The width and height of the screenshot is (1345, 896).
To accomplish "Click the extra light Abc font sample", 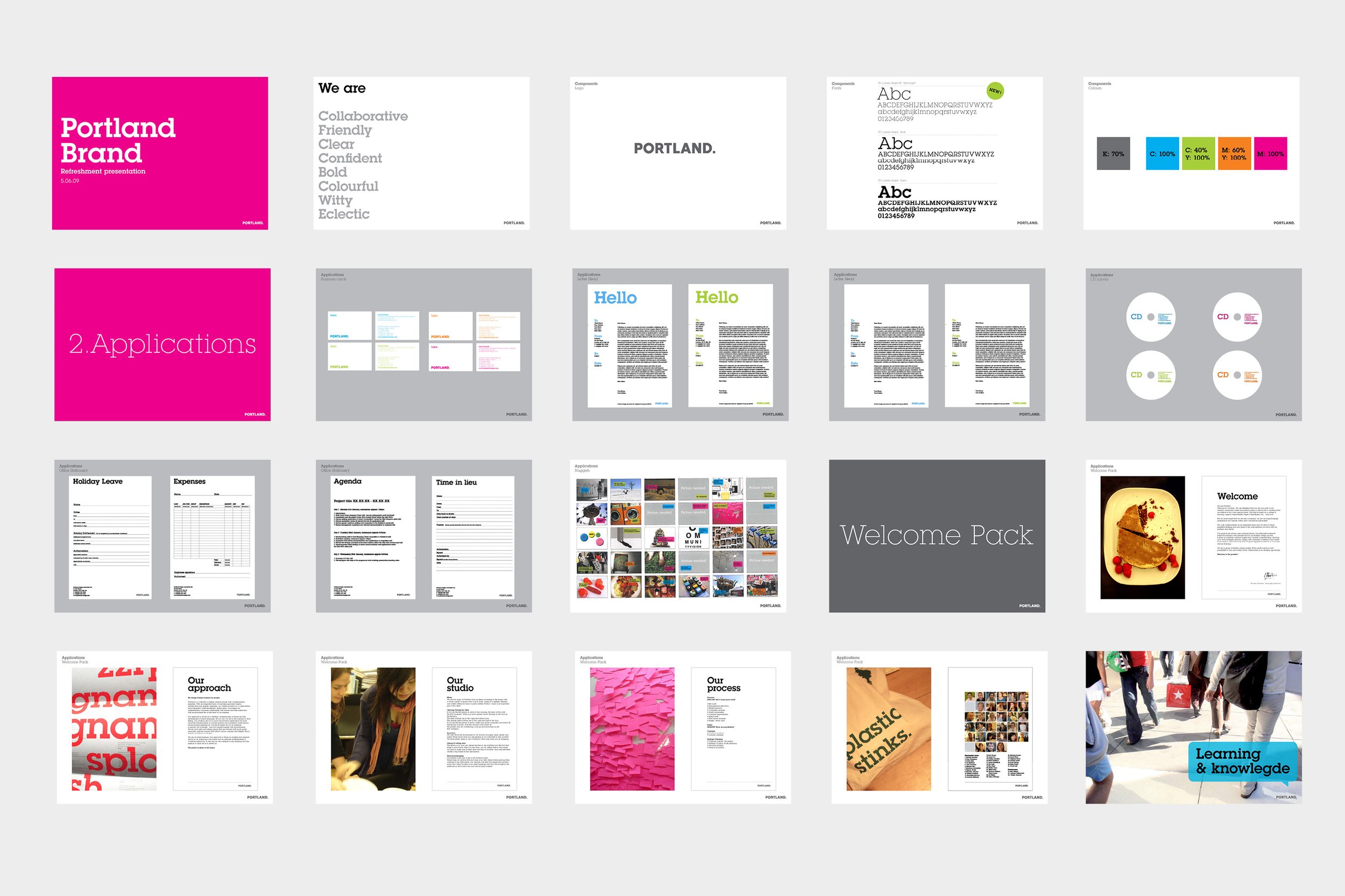I will 894,94.
